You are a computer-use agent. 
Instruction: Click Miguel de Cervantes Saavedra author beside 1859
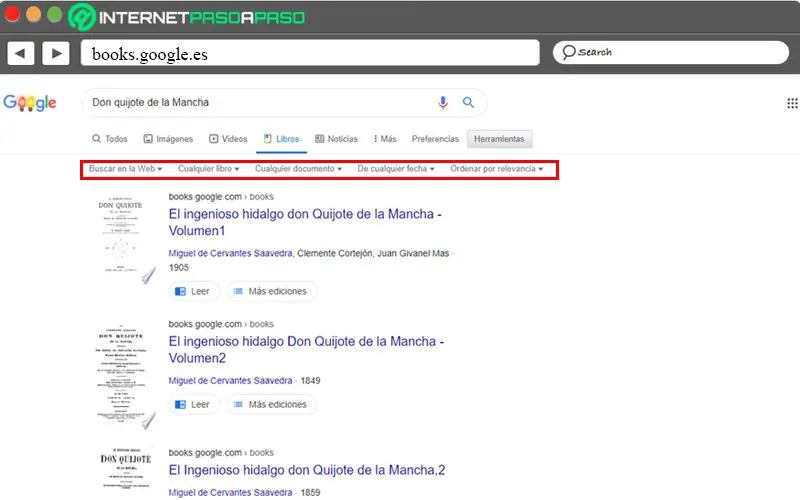point(231,492)
